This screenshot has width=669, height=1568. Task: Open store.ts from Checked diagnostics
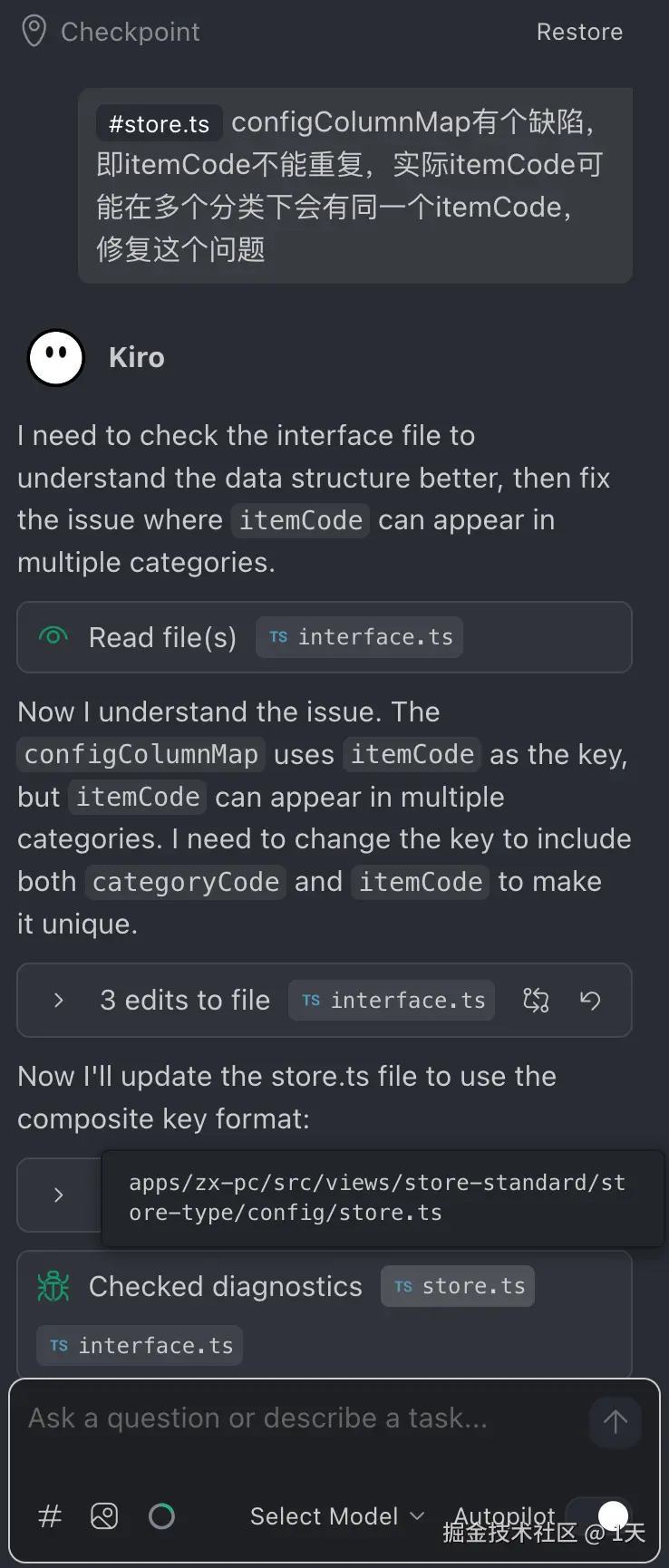458,1286
